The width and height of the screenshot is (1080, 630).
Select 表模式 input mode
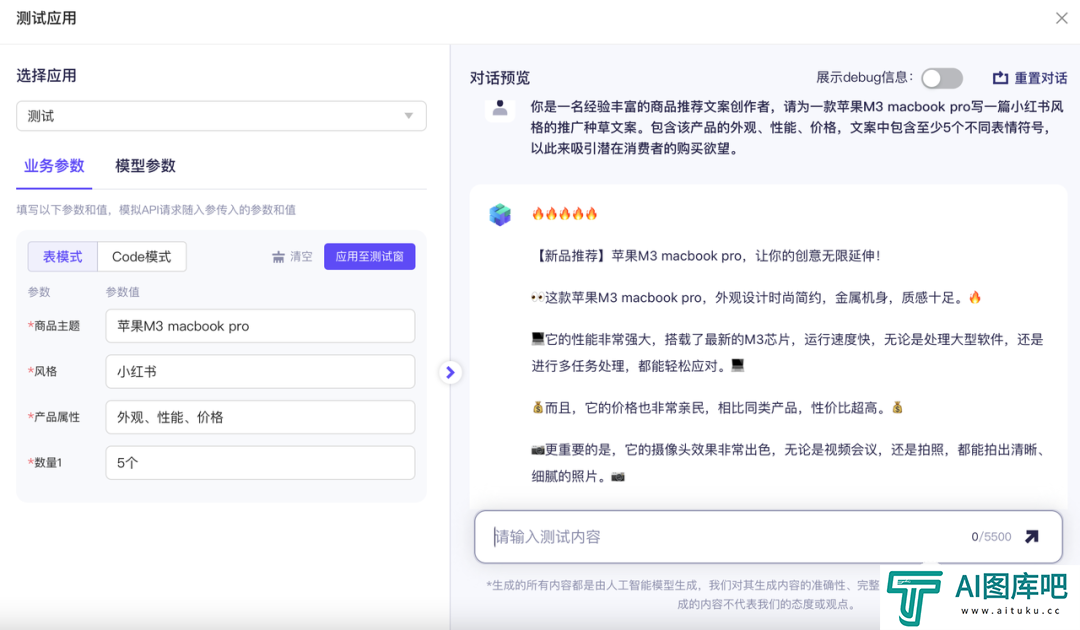click(63, 257)
